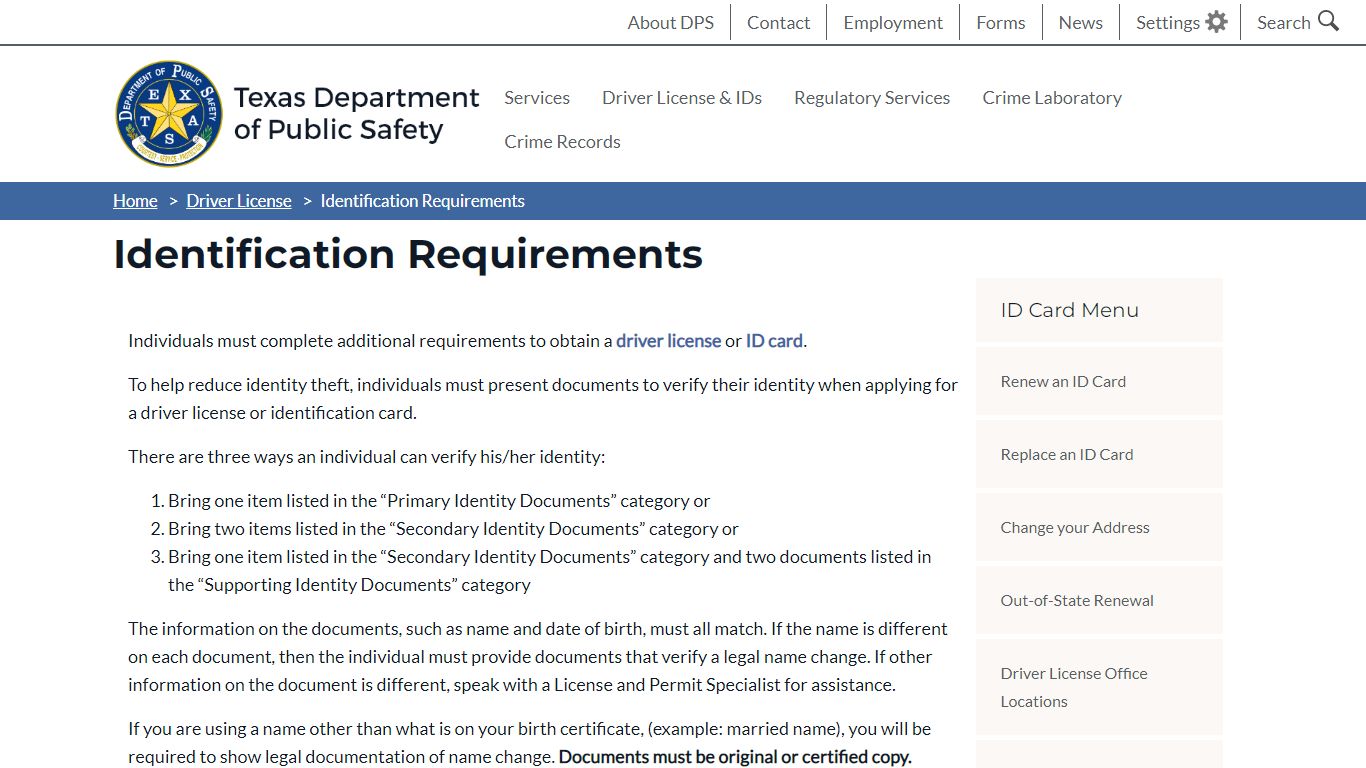This screenshot has height=768, width=1366.
Task: Click the Search magnifier icon
Action: click(1328, 21)
